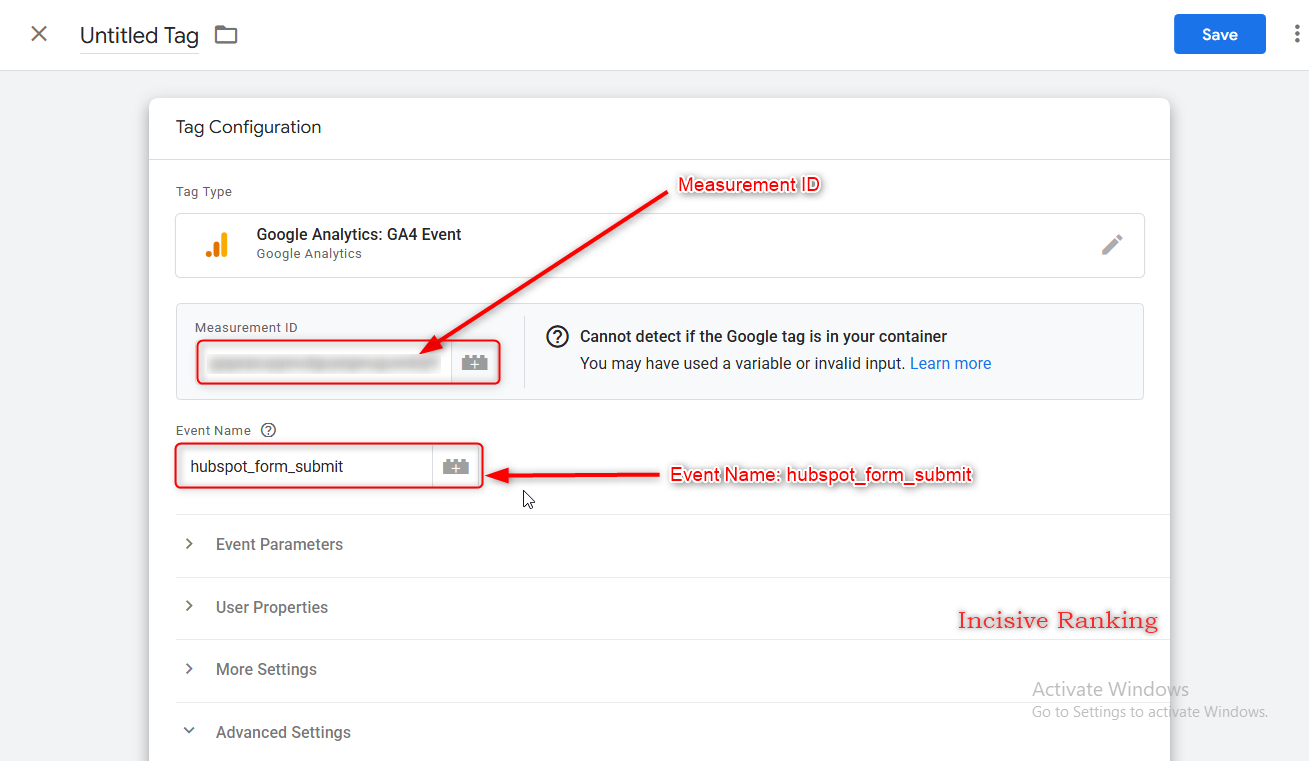Select the Google Analytics: GA4 Event tag type
The width and height of the screenshot is (1309, 761).
[660, 245]
